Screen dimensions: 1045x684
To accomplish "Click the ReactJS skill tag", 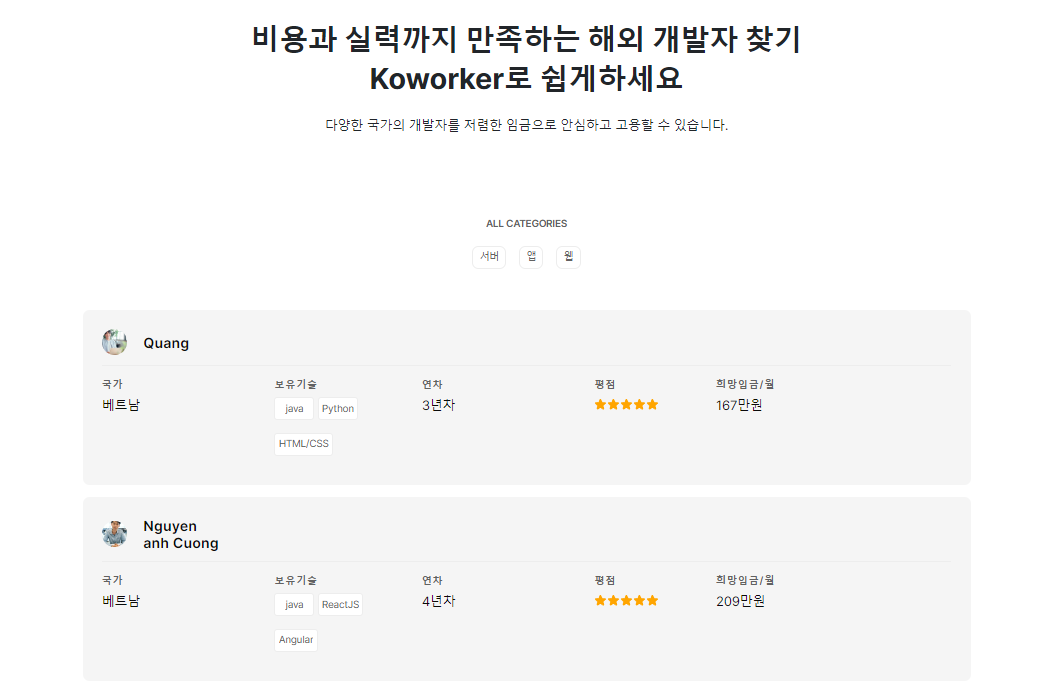I will click(x=341, y=605).
